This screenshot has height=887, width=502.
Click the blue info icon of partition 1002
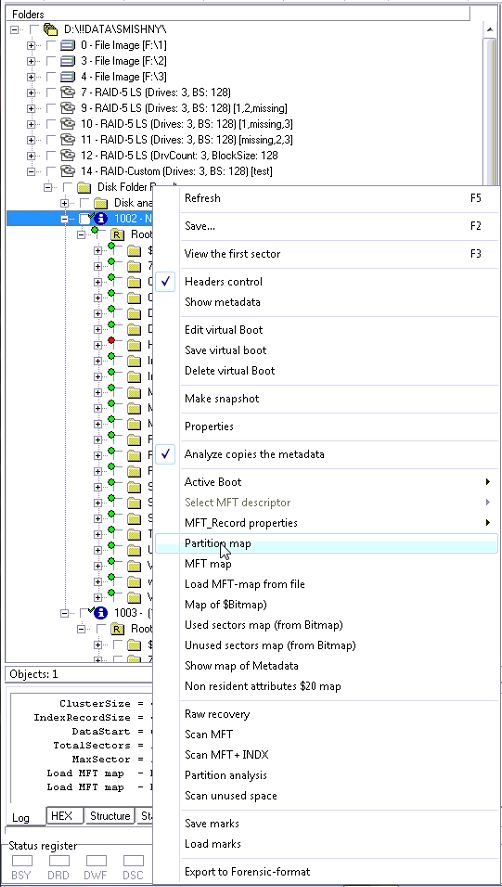click(101, 218)
